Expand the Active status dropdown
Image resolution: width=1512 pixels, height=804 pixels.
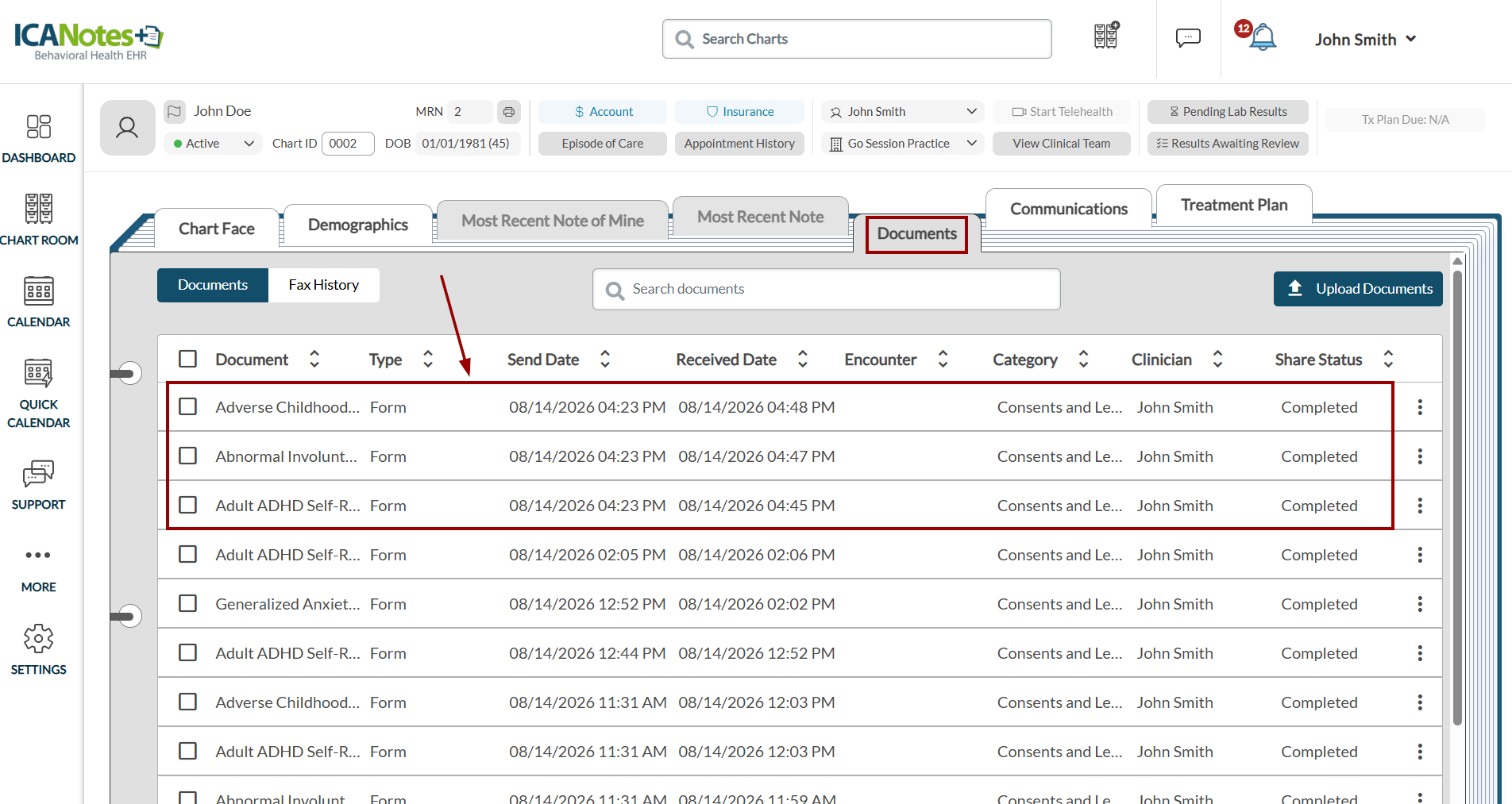pos(213,144)
